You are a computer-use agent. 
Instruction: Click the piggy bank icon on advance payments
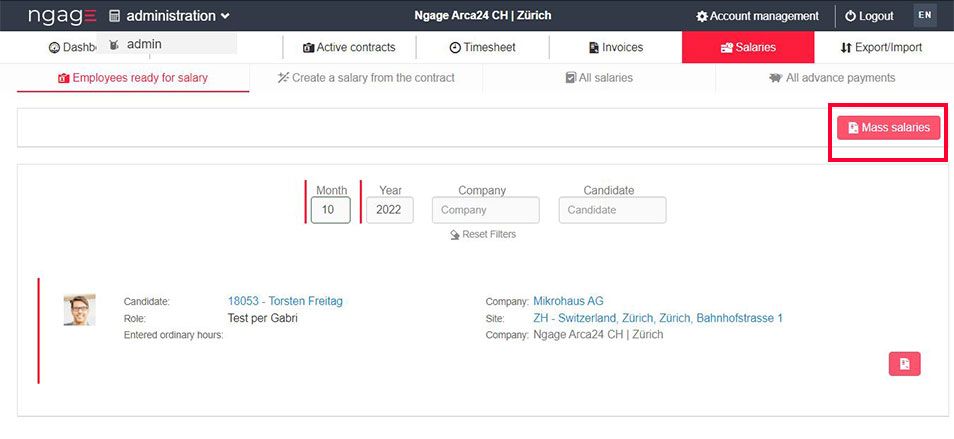(x=775, y=78)
